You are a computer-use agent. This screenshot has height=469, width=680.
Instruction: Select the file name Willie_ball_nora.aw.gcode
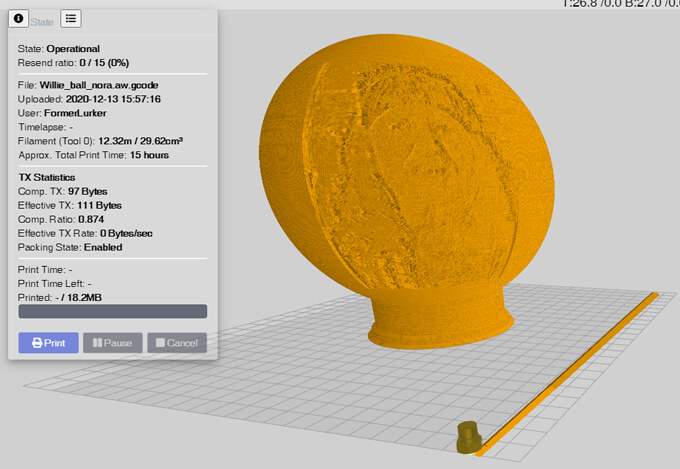[99, 85]
